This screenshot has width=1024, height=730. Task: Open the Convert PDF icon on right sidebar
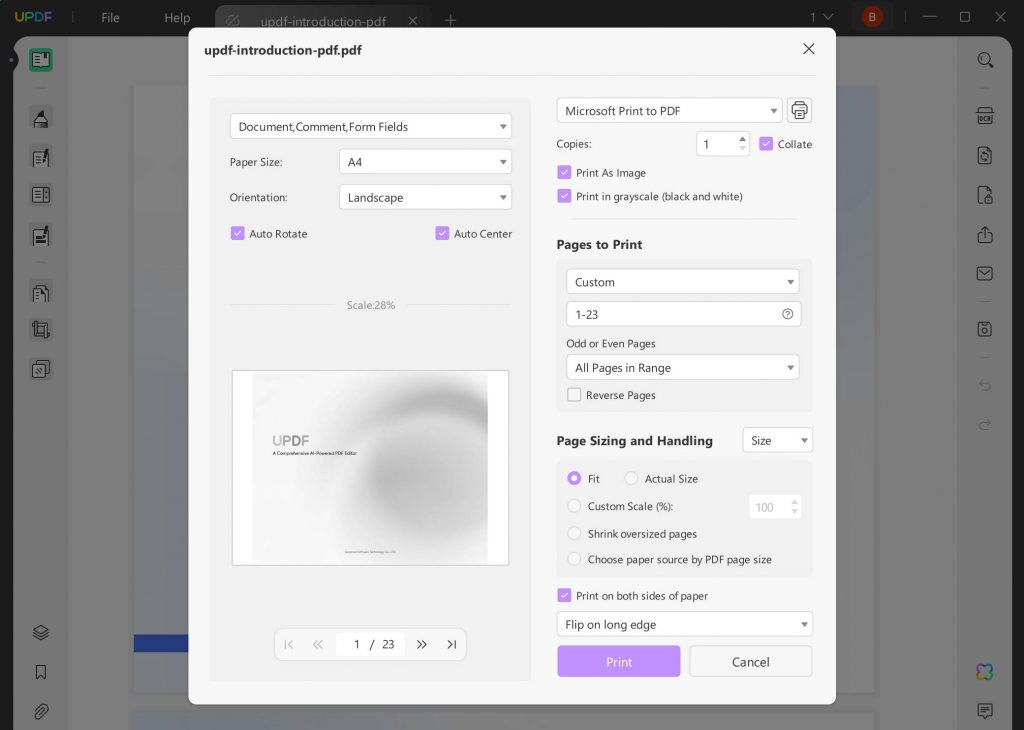tap(985, 155)
